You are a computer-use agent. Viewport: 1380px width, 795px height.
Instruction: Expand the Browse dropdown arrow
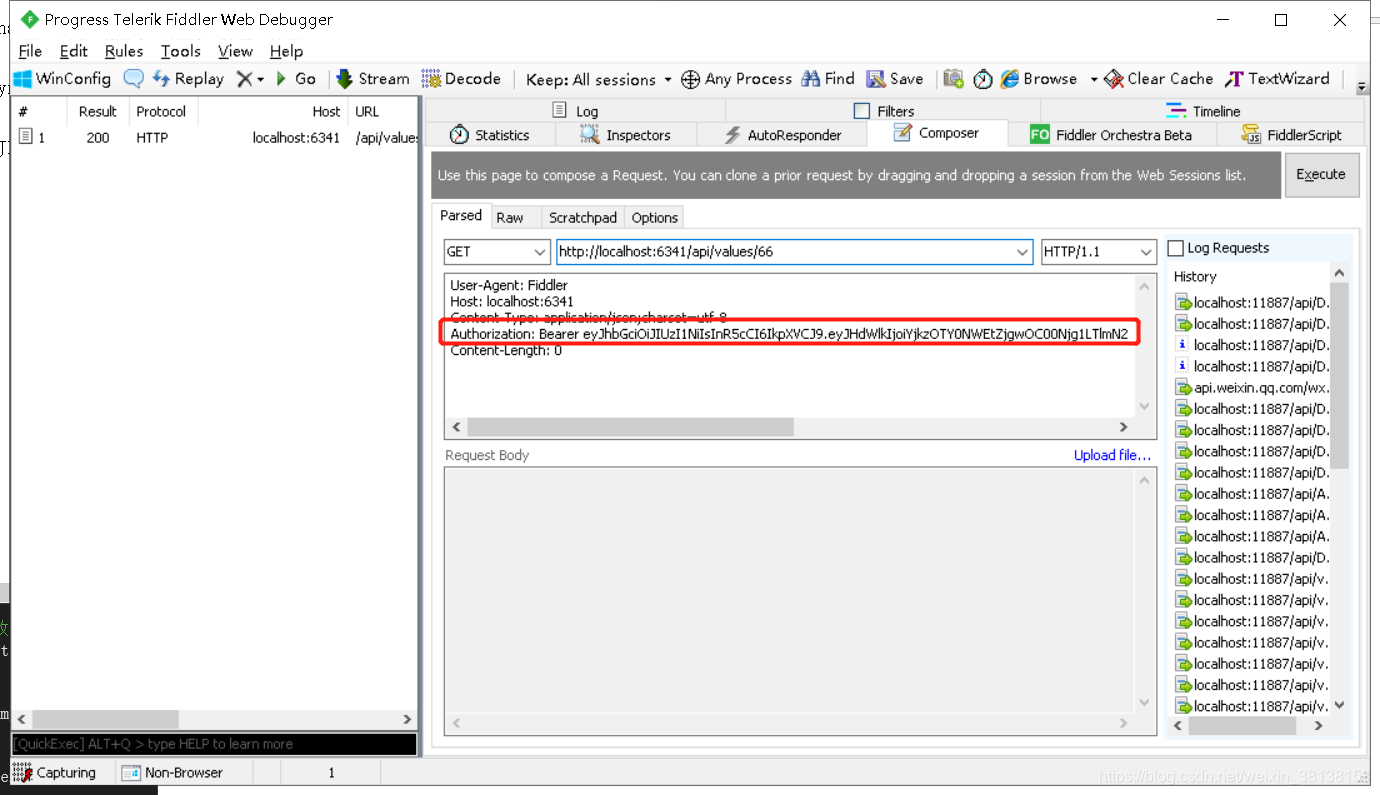(1093, 79)
